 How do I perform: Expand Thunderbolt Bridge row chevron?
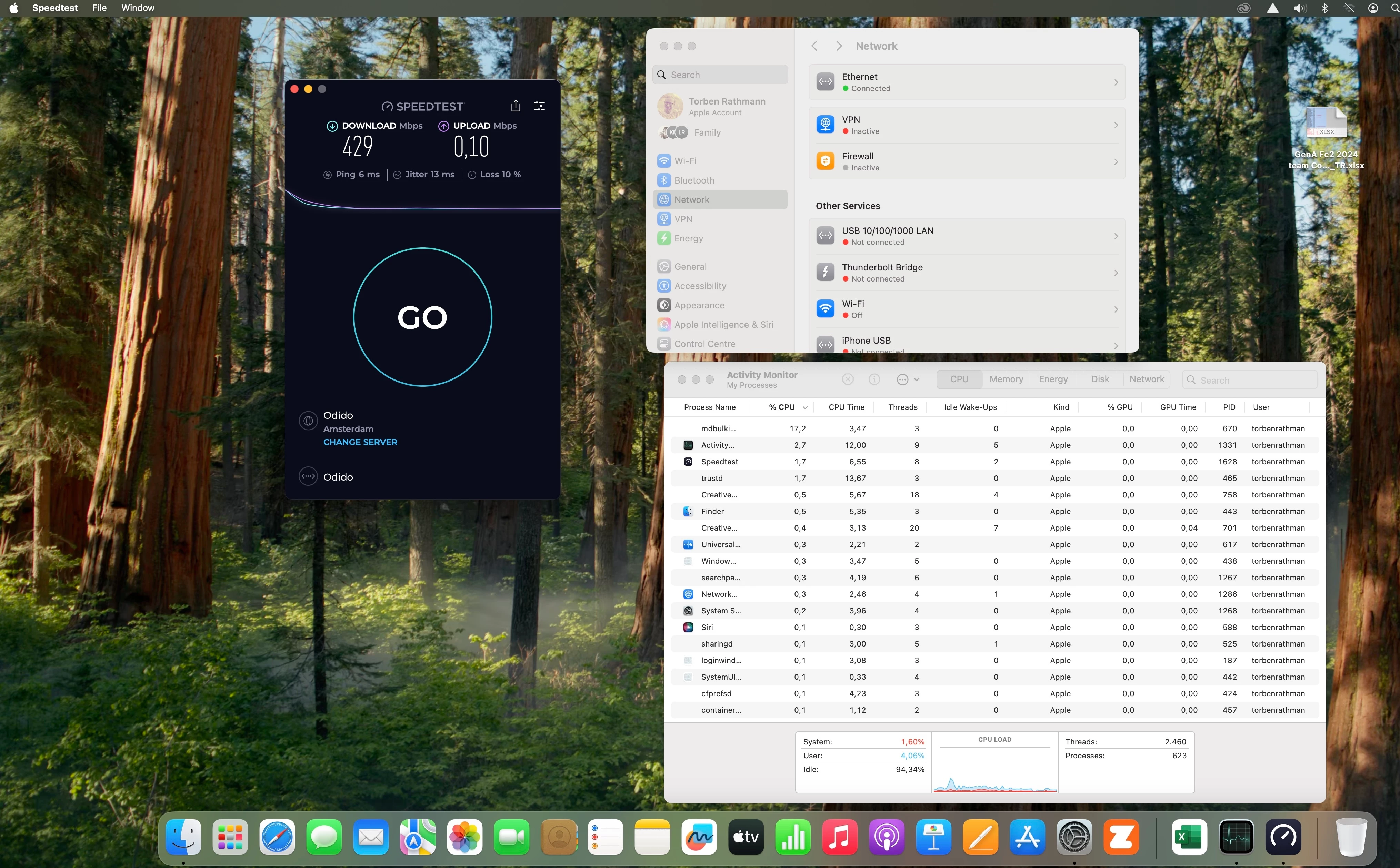pos(1116,273)
